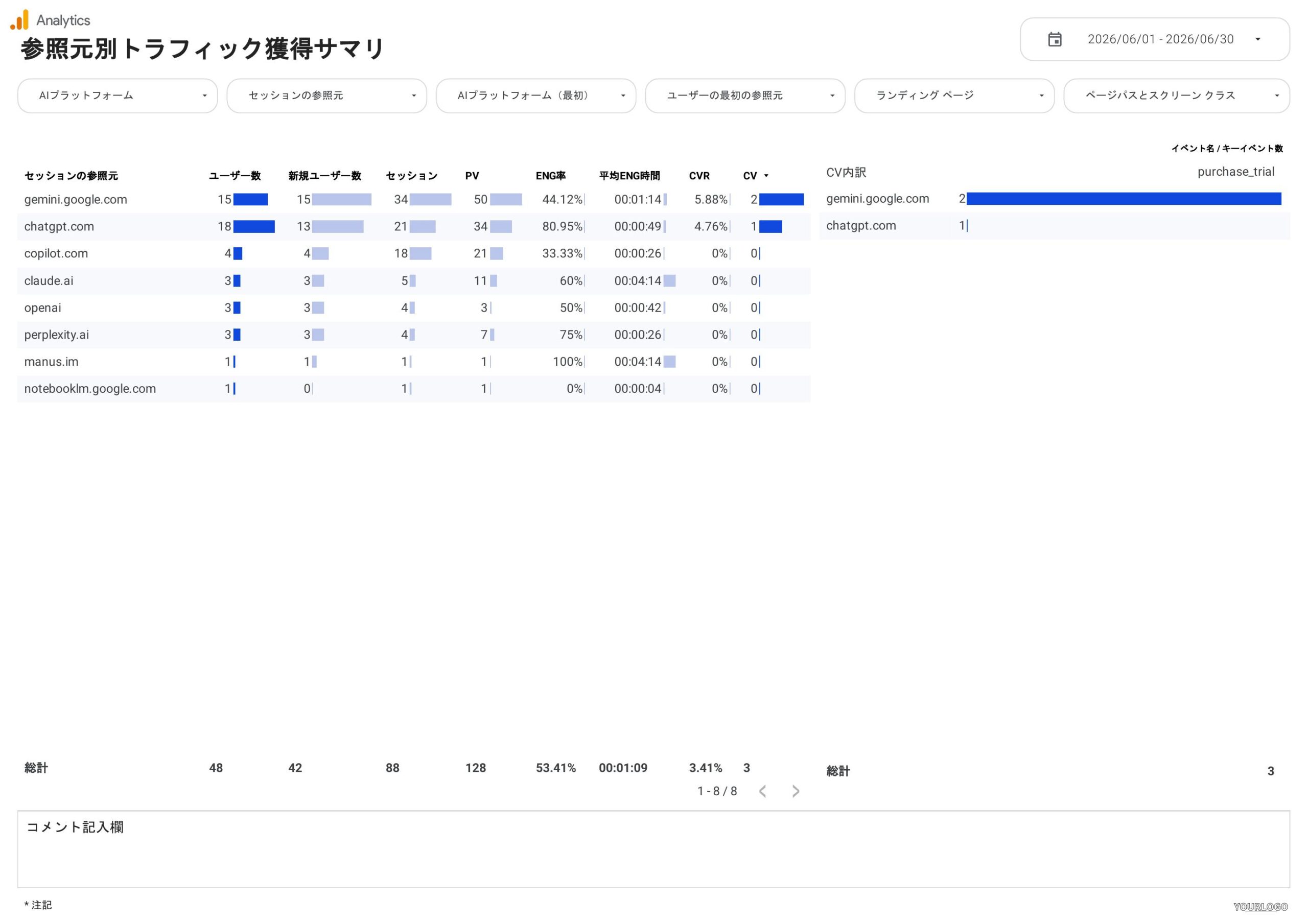Select gemini.google.com row in main table

tap(413, 200)
